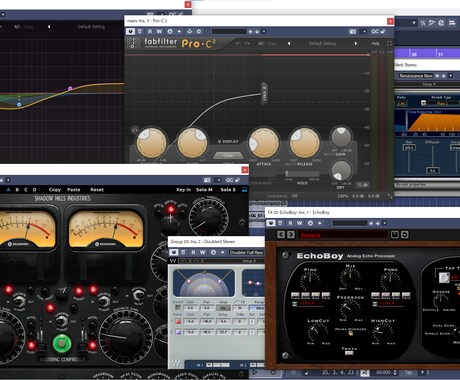Click the purple EQ band node in EQ window
This screenshot has height=380, width=460.
(x=70, y=88)
